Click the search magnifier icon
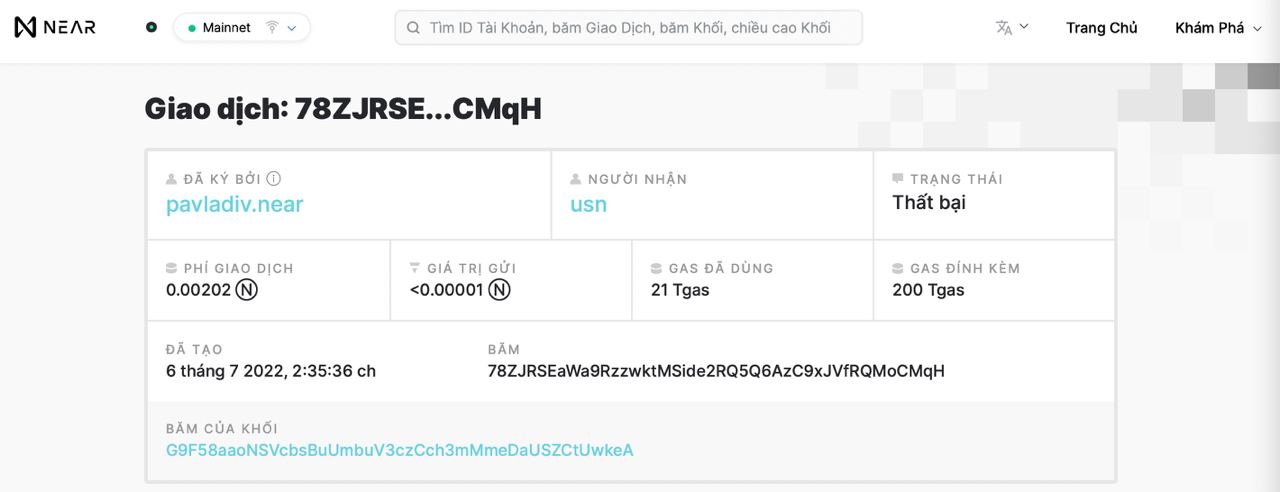1280x492 pixels. (413, 28)
